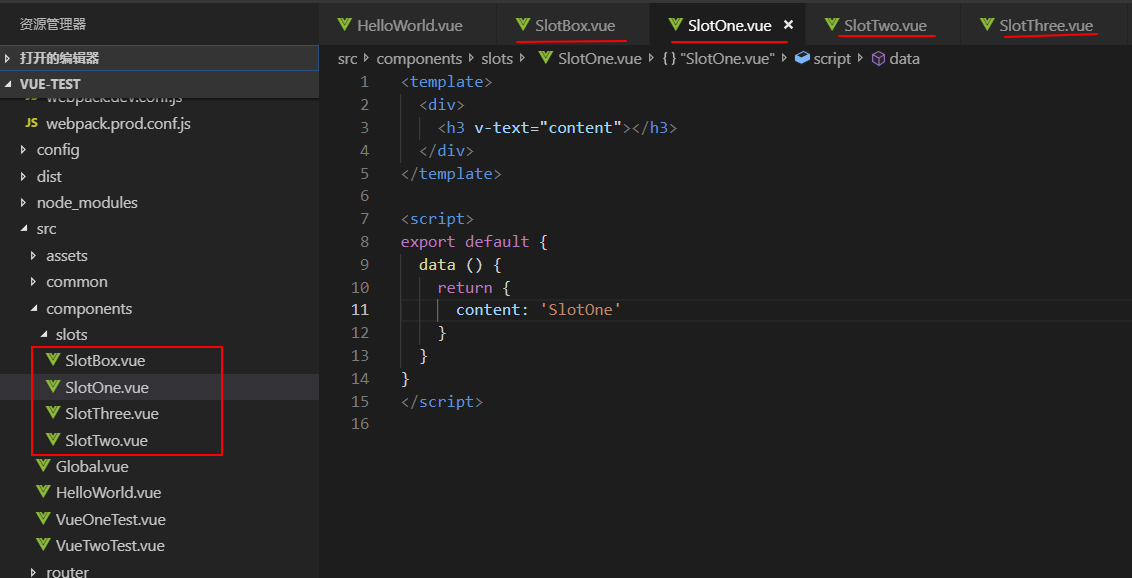Switch to the SlotTwo.vue tab
Image resolution: width=1132 pixels, height=578 pixels.
(884, 26)
